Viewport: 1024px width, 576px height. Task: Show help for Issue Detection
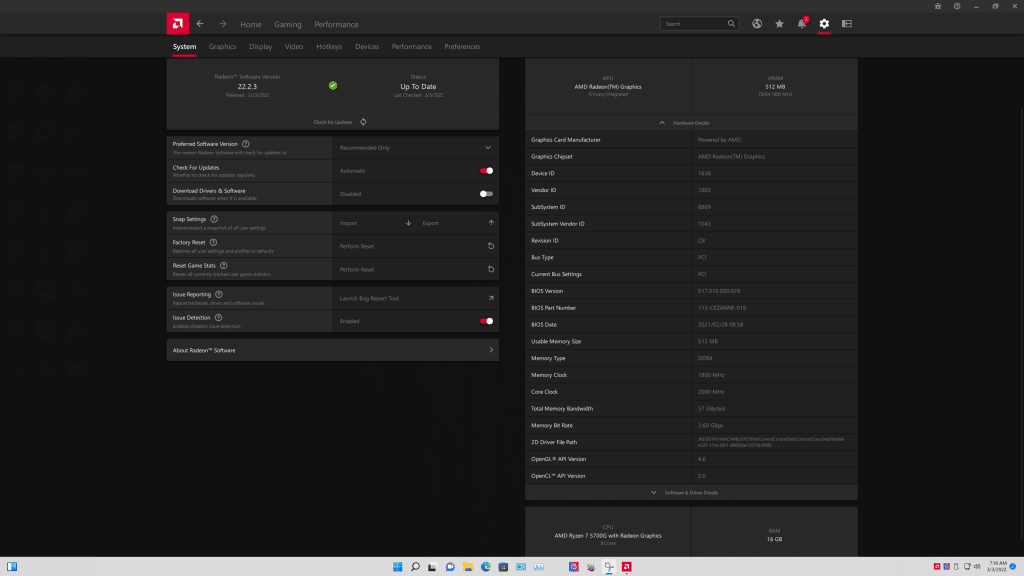point(218,317)
